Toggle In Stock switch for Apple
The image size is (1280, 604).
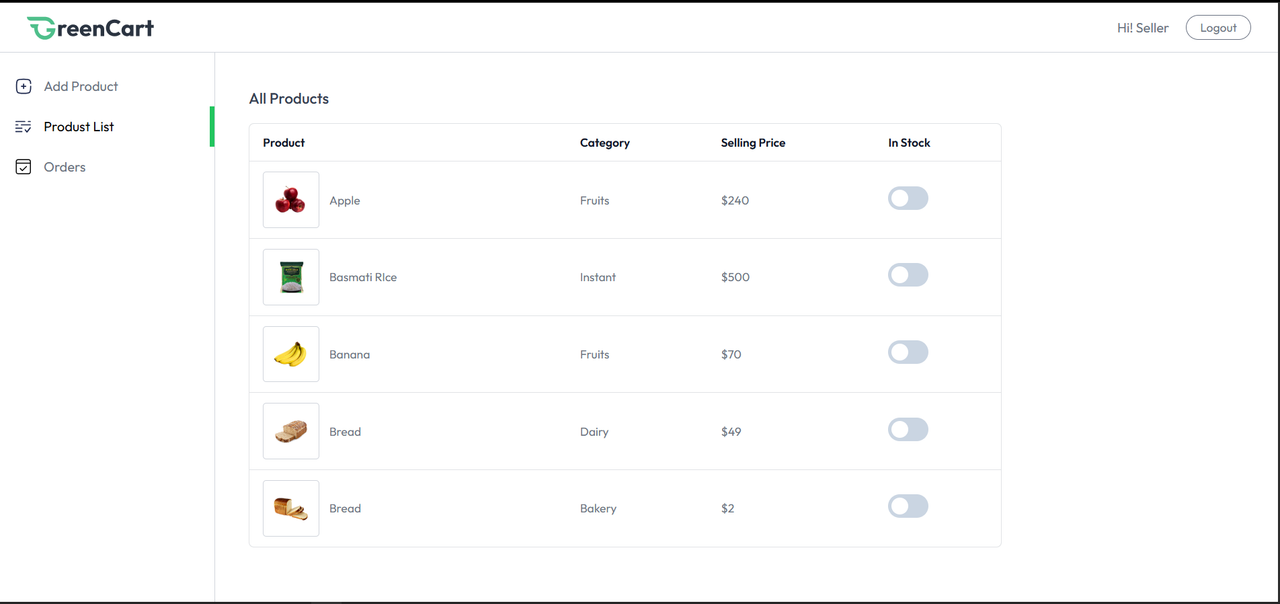click(908, 198)
